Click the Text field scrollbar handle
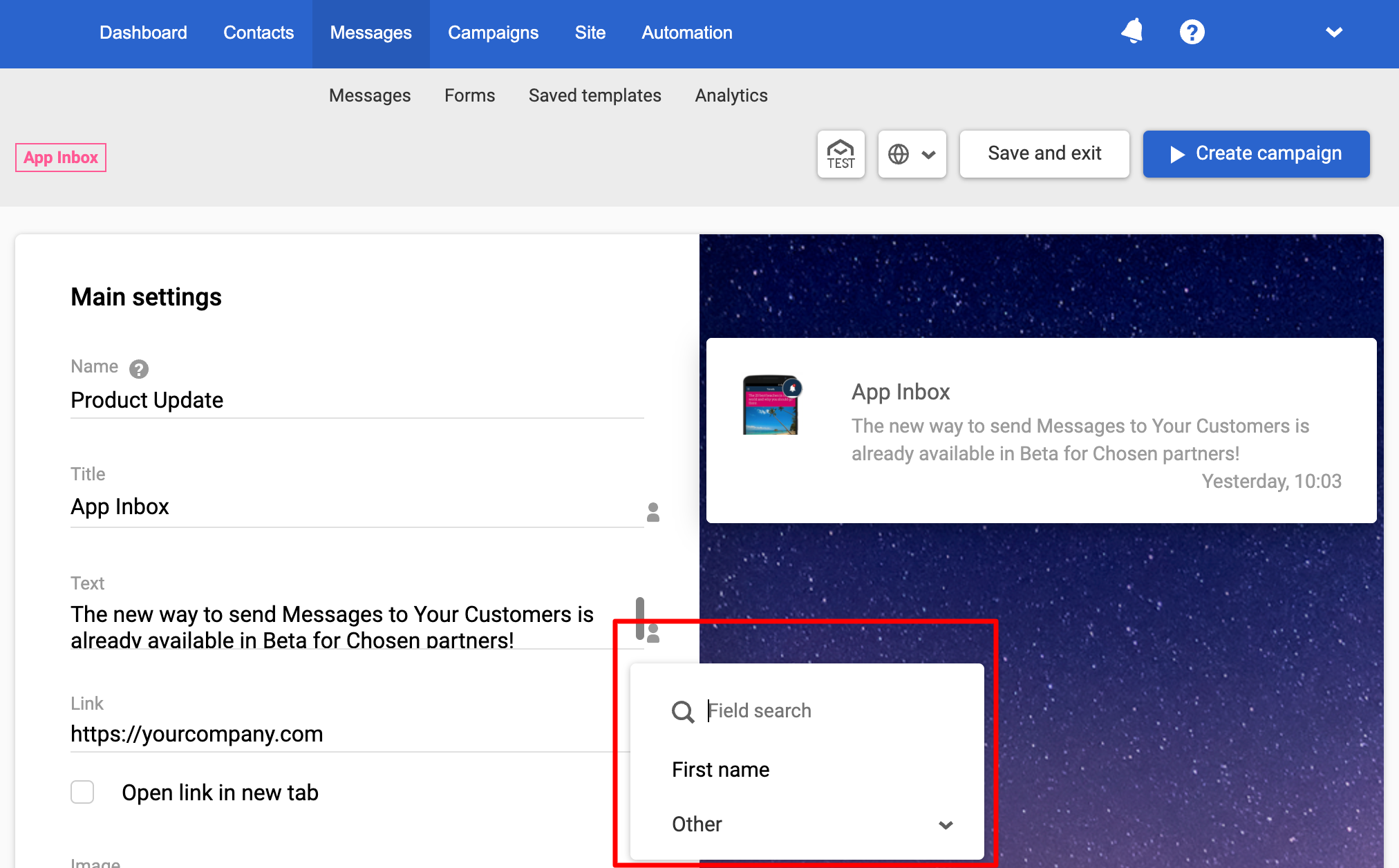Image resolution: width=1399 pixels, height=868 pixels. (640, 617)
